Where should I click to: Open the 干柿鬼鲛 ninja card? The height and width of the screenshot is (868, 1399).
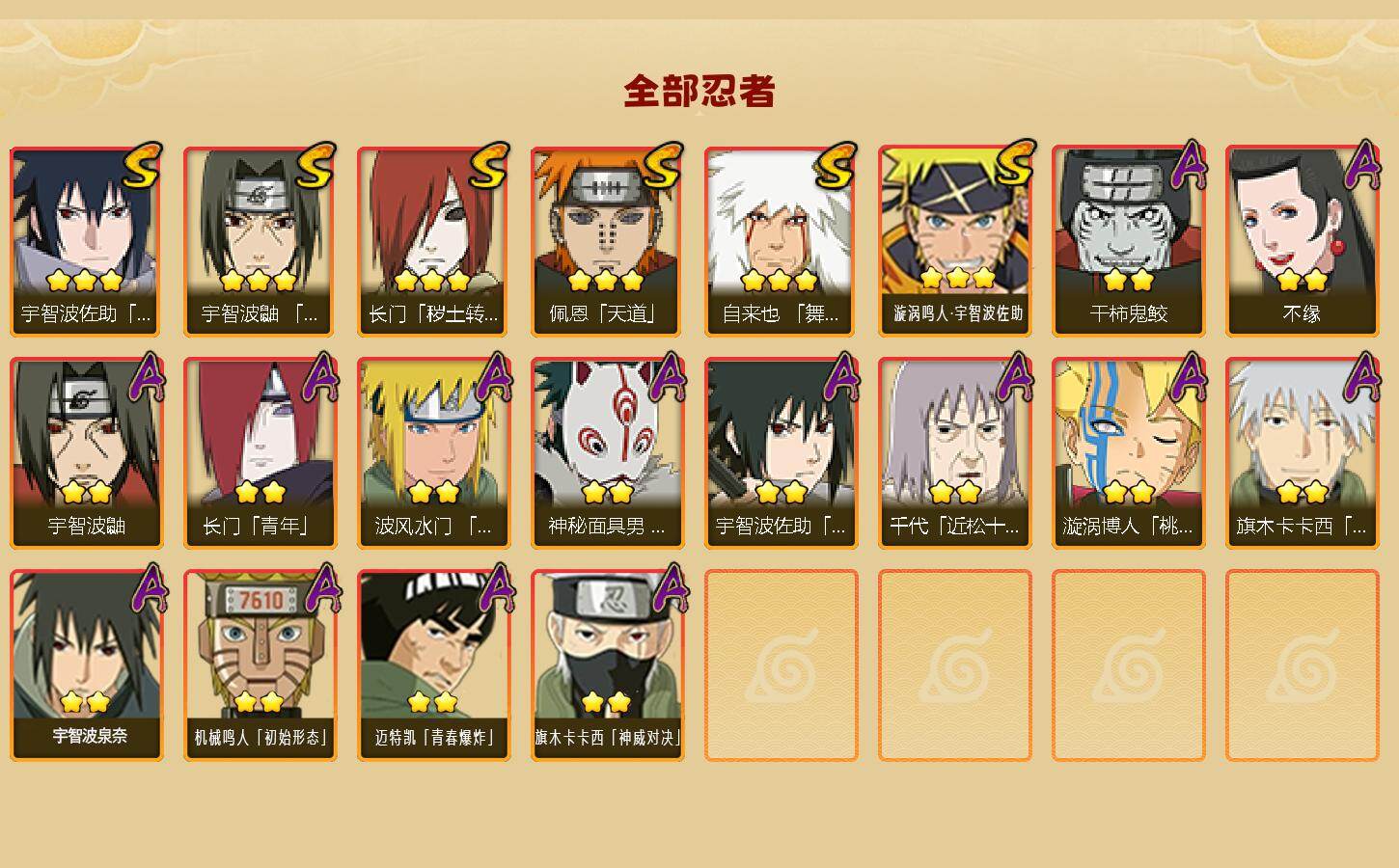click(x=1128, y=241)
